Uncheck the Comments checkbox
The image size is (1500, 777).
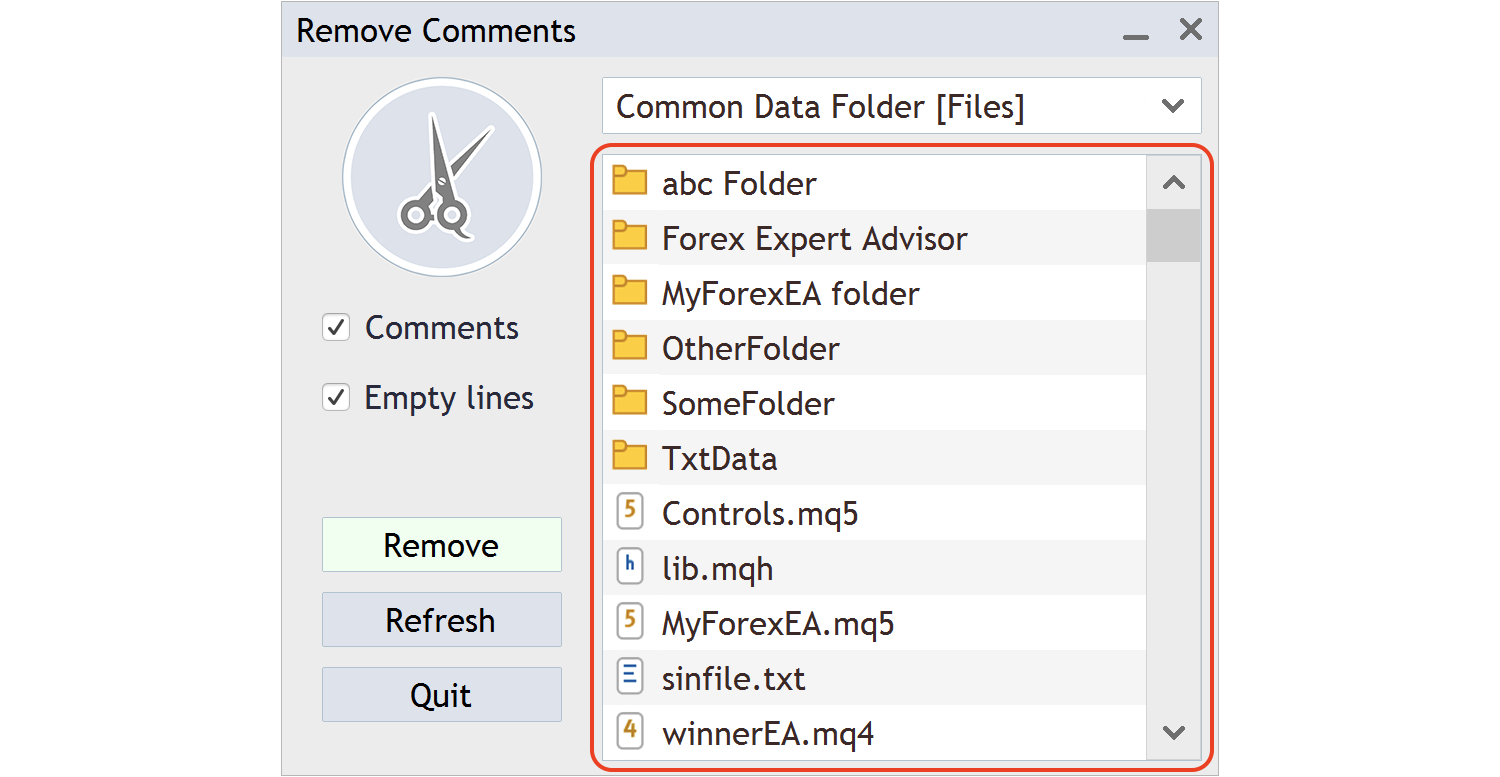point(336,328)
